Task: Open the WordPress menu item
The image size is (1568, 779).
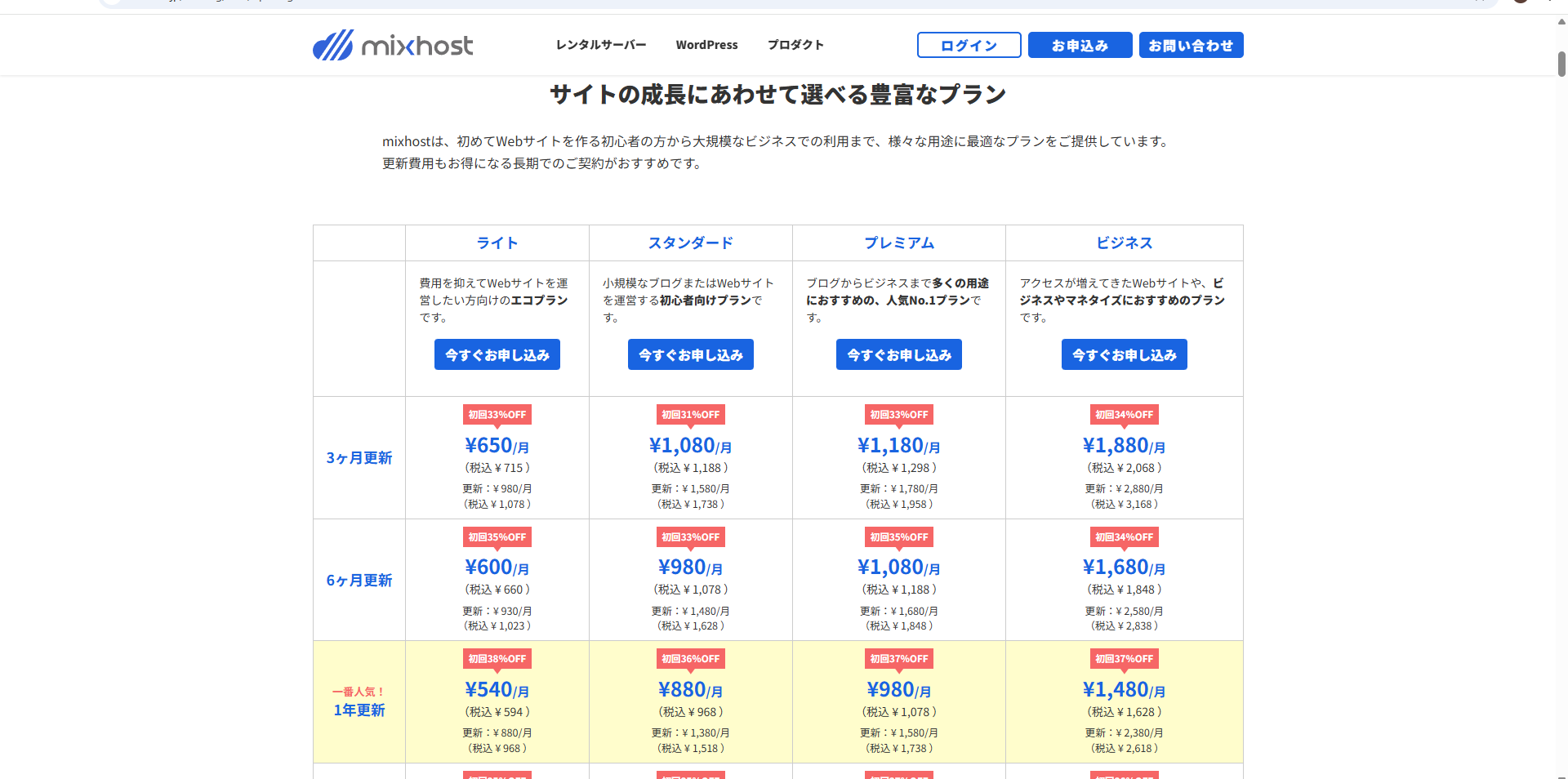Action: pyautogui.click(x=706, y=45)
